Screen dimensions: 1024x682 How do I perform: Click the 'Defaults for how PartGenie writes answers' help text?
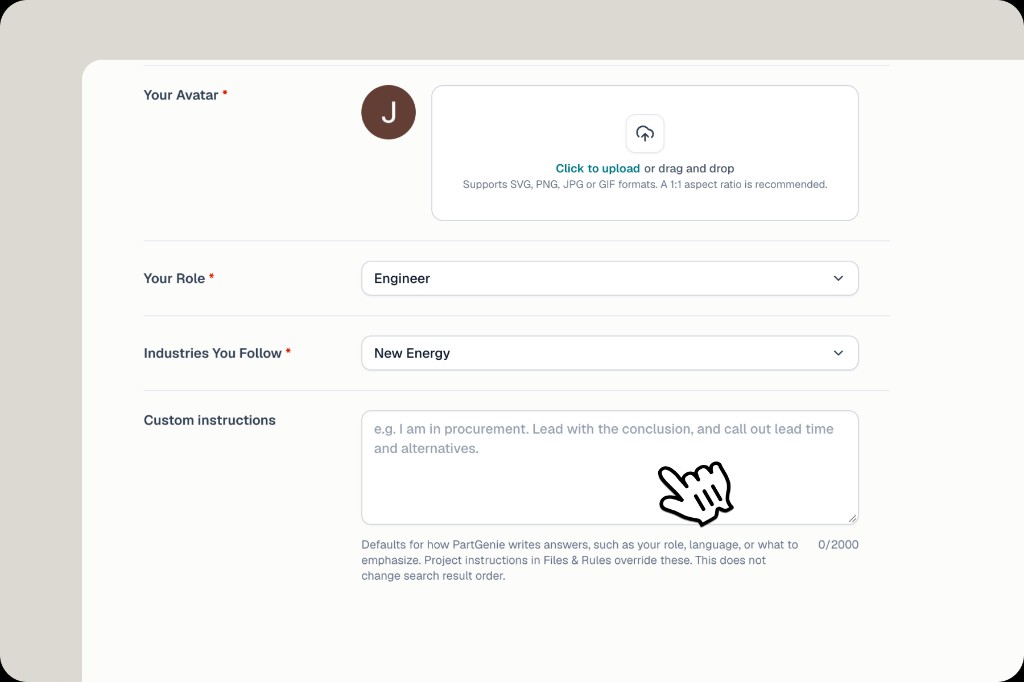point(580,560)
